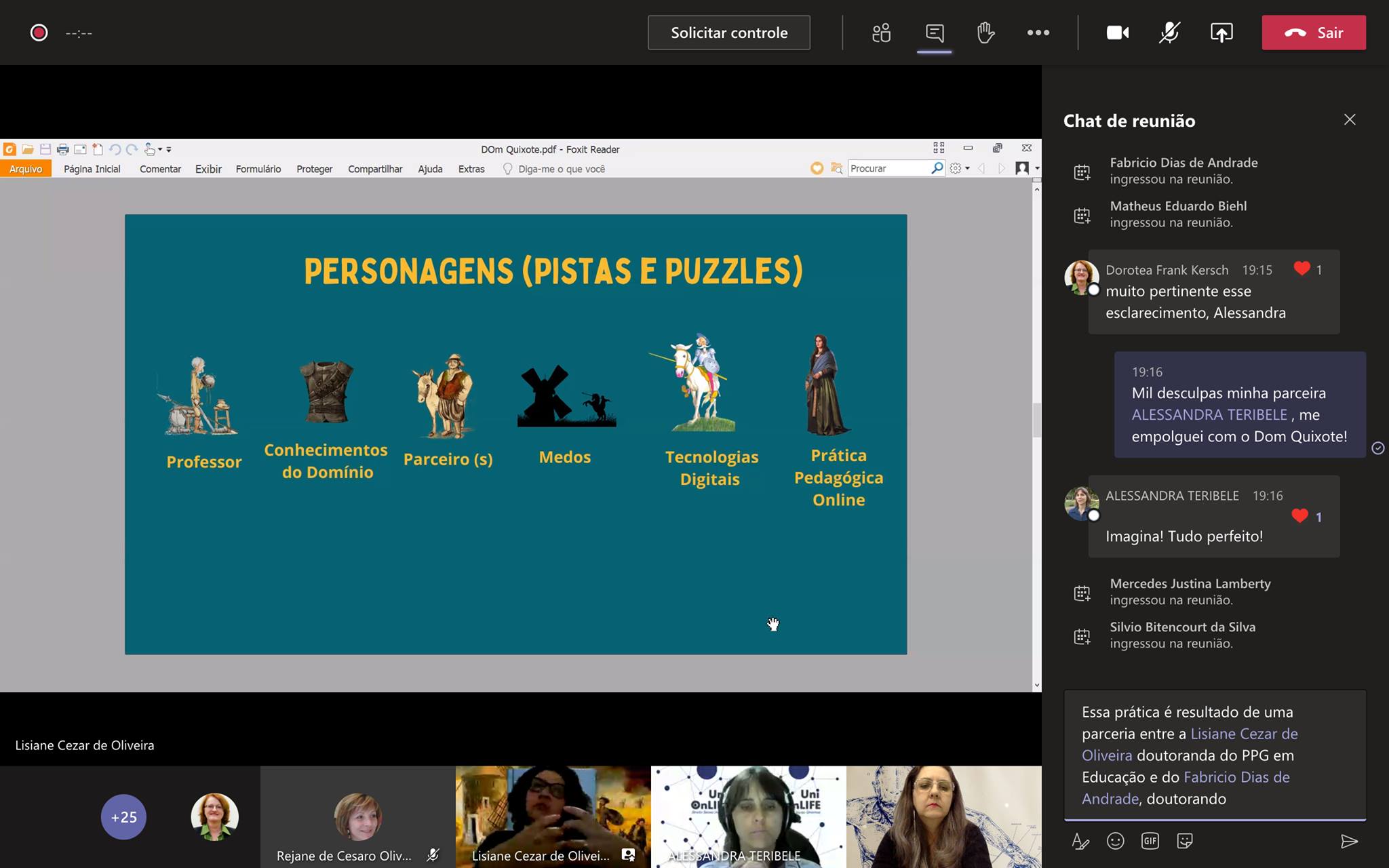Open Formulário tab in Foxit Reader
1389x868 pixels.
[x=258, y=169]
